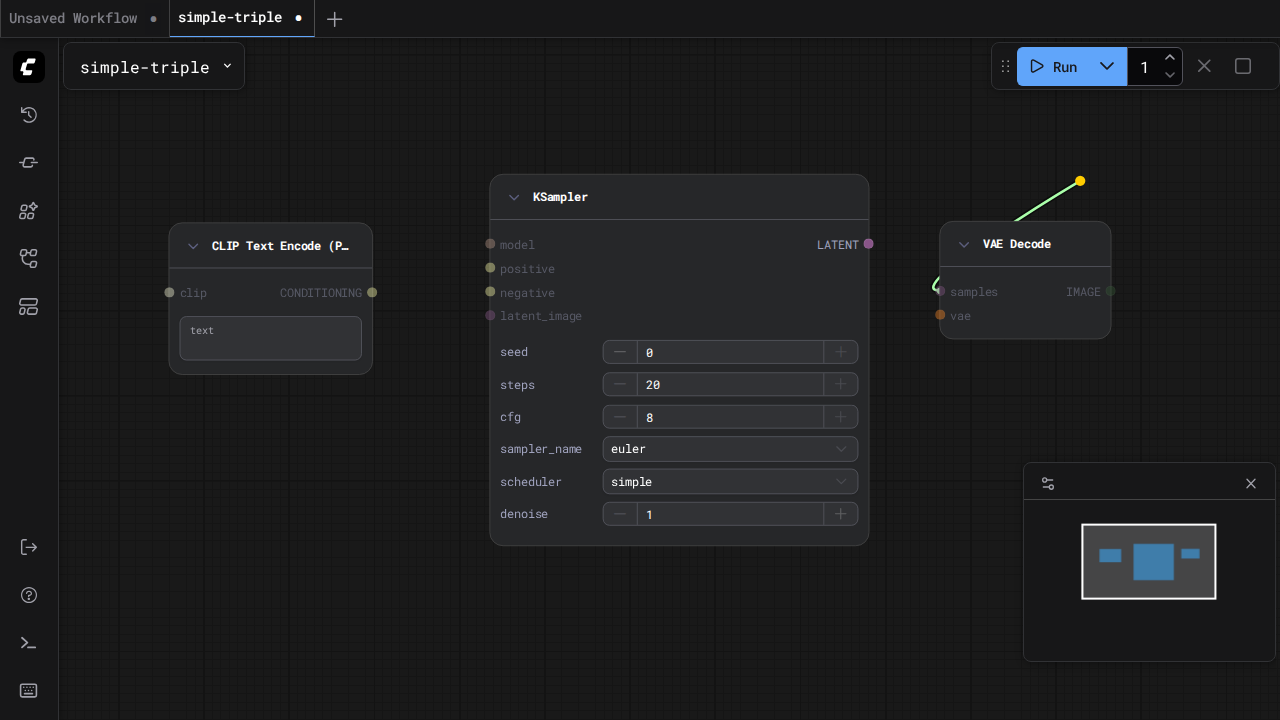Switch to the Unsaved Workflow tab
Viewport: 1280px width, 720px height.
(x=73, y=18)
